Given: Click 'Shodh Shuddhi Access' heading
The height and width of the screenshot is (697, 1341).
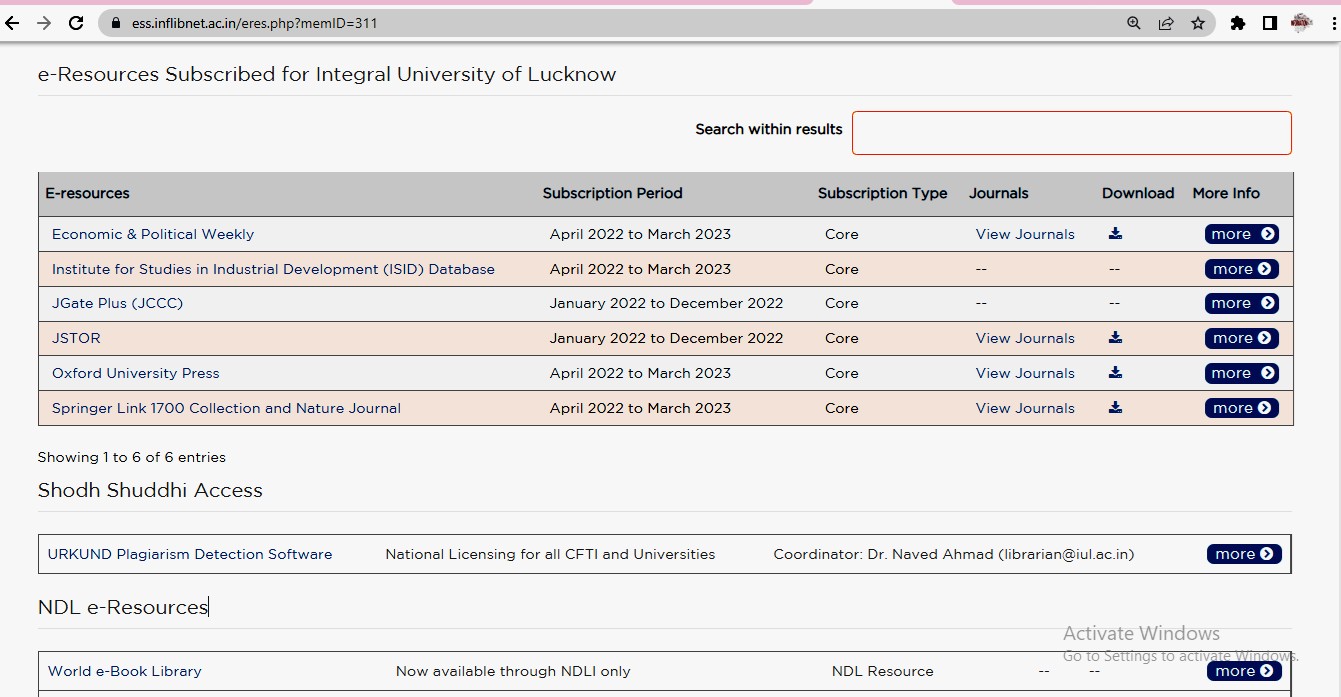Looking at the screenshot, I should click(x=150, y=490).
